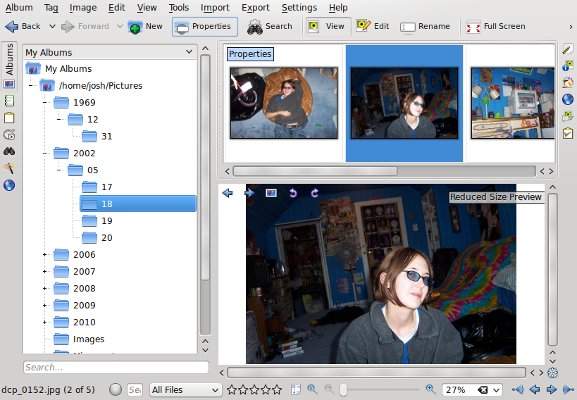Open the Calendar (dates) sidebar icon
The image size is (577, 400).
pos(9,101)
